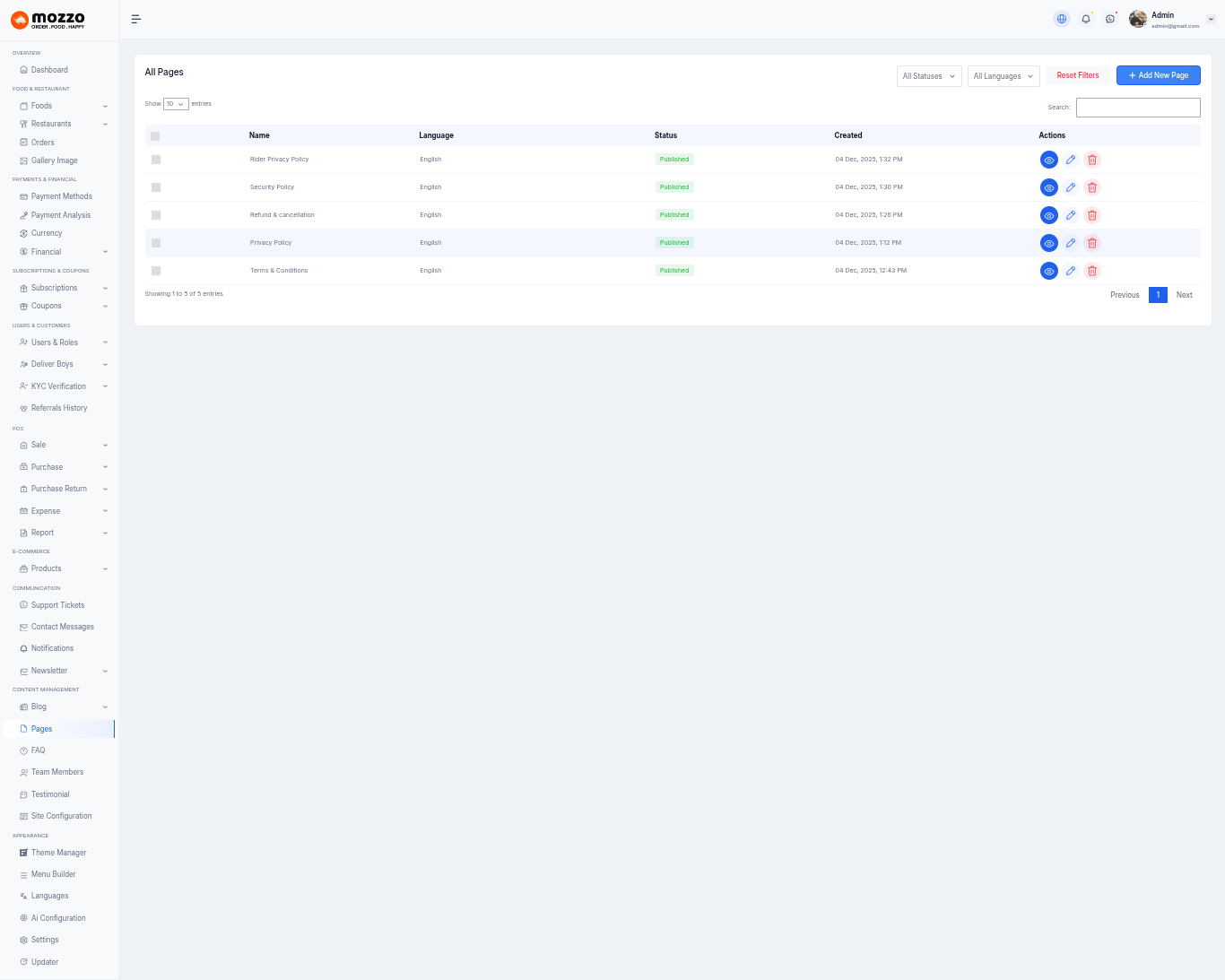1225x980 pixels.
Task: Open the globe language icon in header
Action: pos(1062,19)
